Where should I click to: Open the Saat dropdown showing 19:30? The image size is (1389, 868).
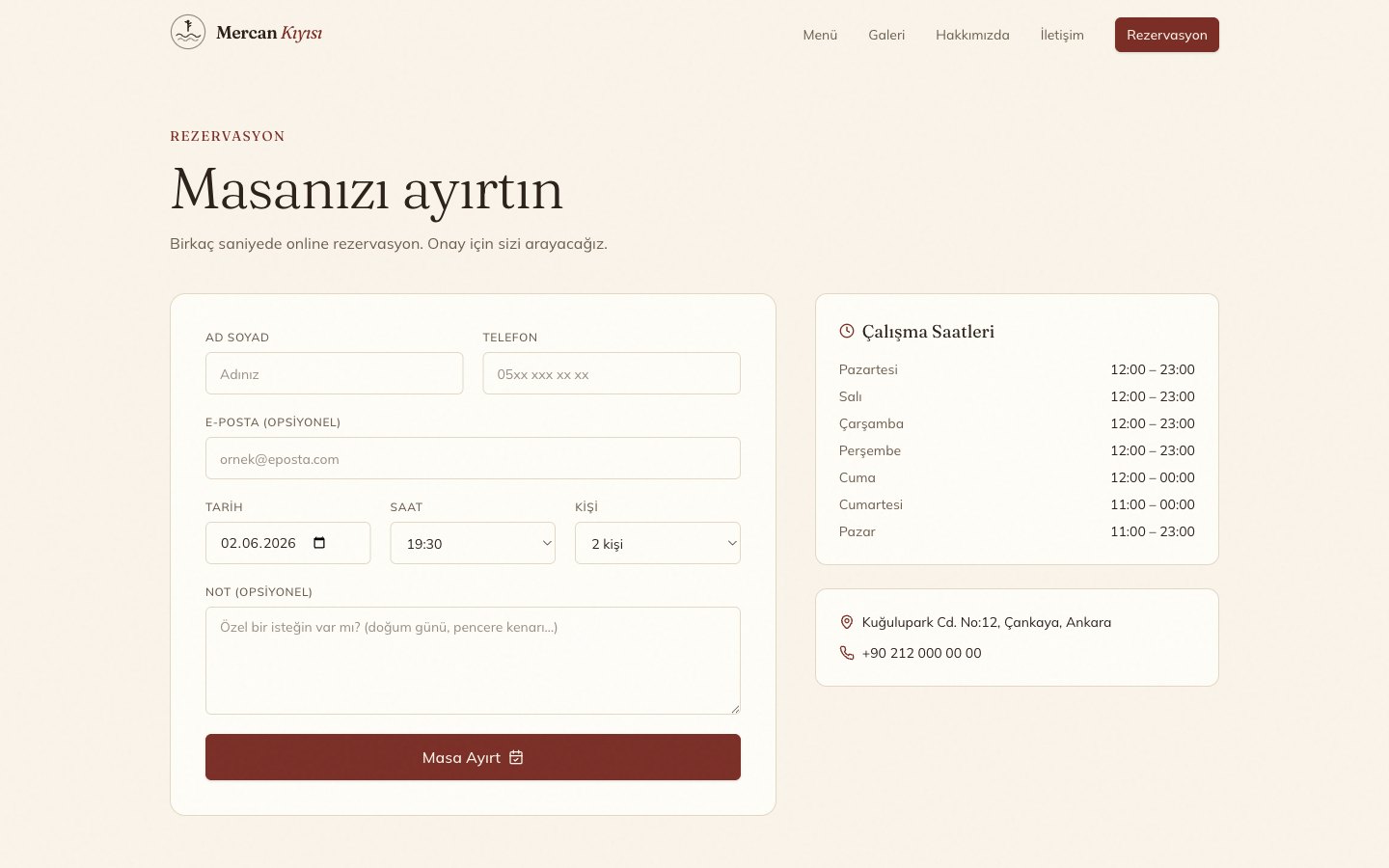pyautogui.click(x=473, y=543)
